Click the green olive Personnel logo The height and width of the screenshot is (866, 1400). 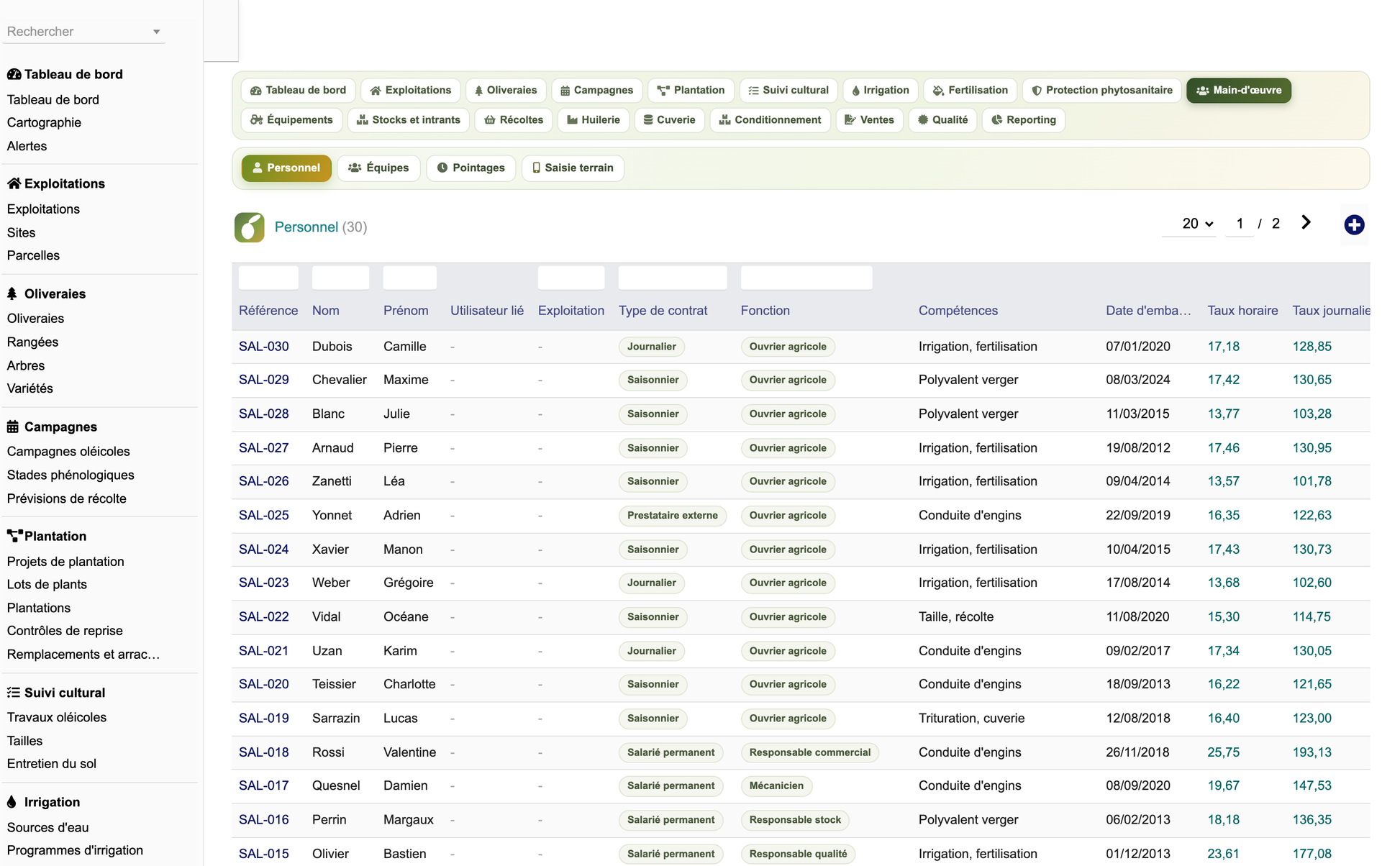[250, 227]
